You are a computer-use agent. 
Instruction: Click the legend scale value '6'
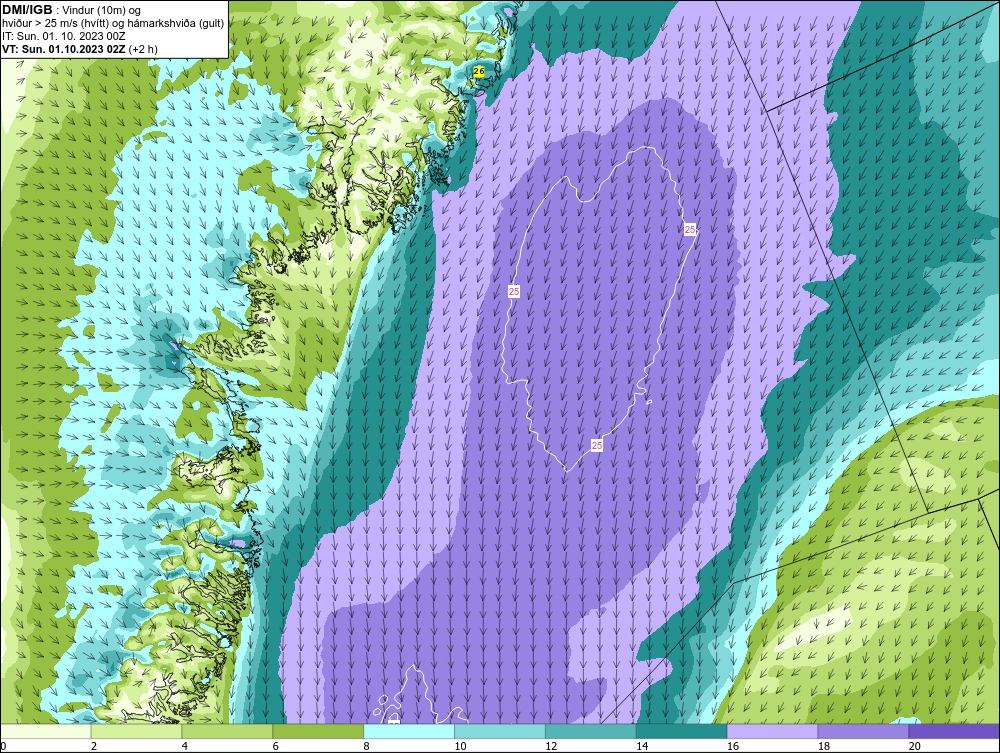click(276, 746)
